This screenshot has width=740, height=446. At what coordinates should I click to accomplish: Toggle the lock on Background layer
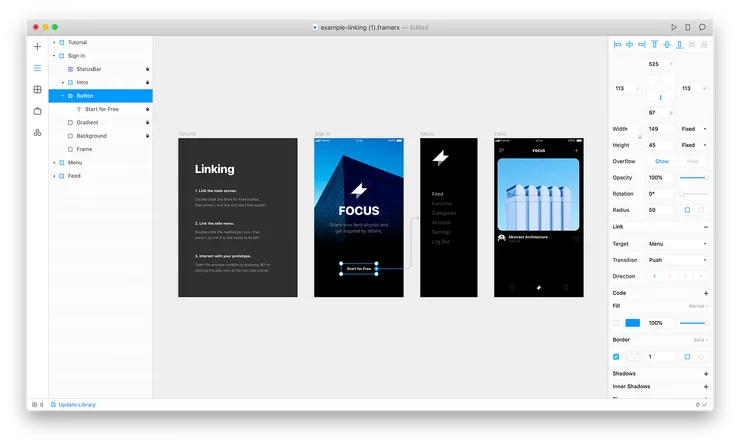tap(147, 136)
